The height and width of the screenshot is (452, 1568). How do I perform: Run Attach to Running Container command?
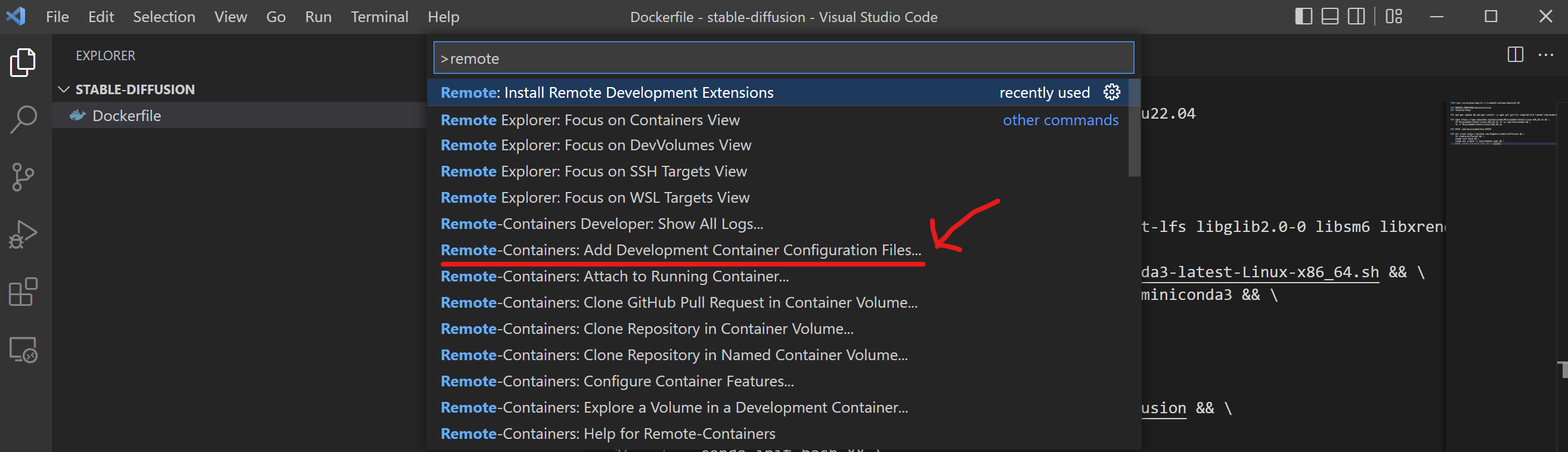tap(614, 276)
